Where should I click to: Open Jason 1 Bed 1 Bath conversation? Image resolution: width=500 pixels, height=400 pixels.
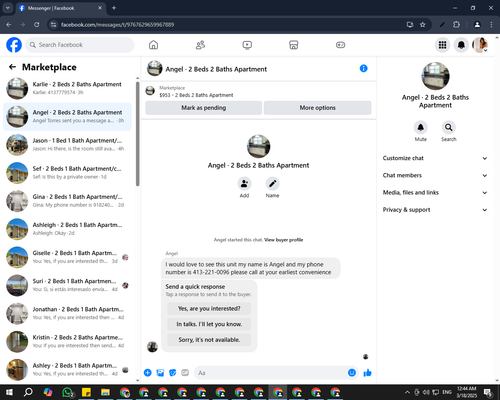68,145
